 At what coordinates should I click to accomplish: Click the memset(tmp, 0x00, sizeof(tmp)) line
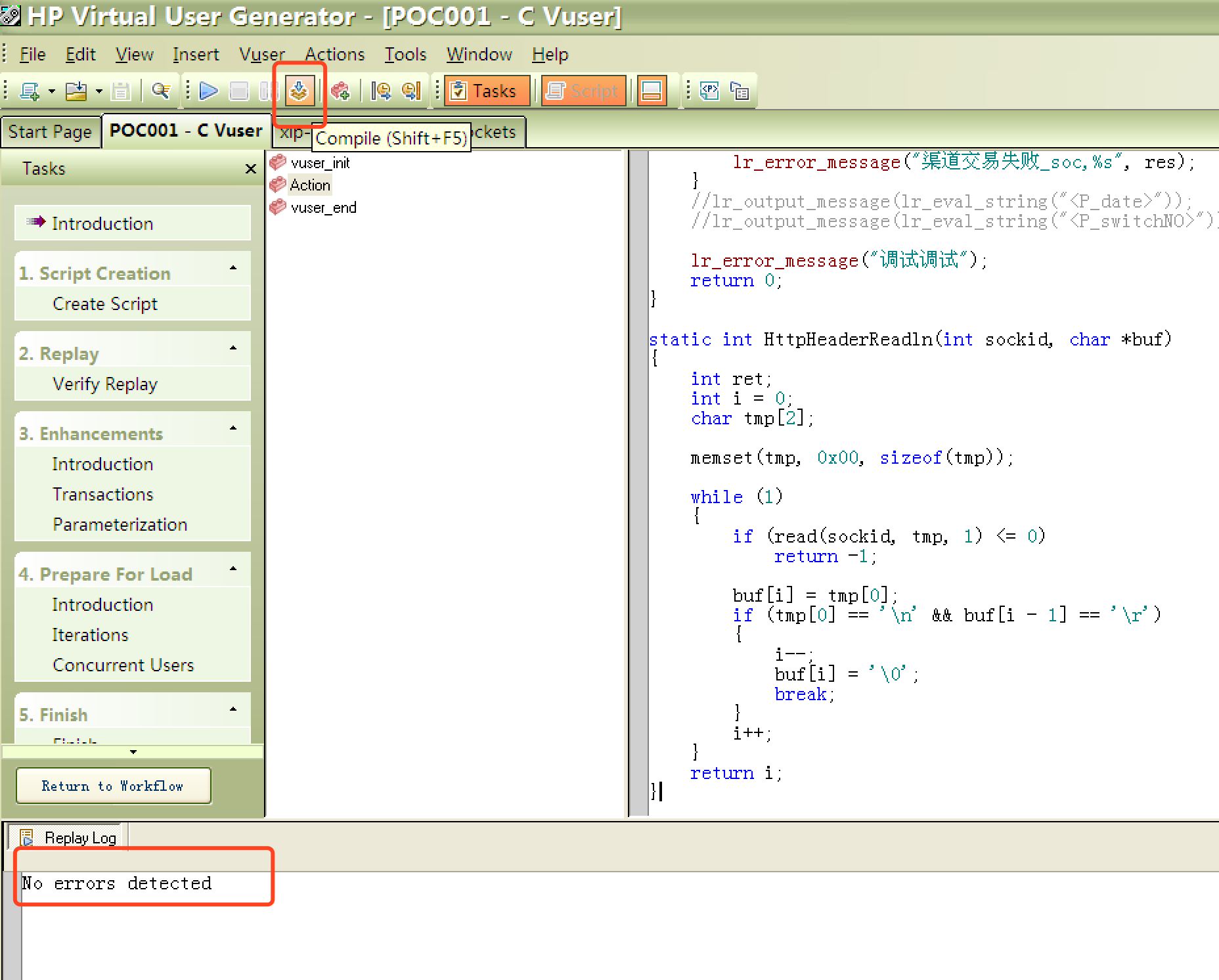(852, 458)
